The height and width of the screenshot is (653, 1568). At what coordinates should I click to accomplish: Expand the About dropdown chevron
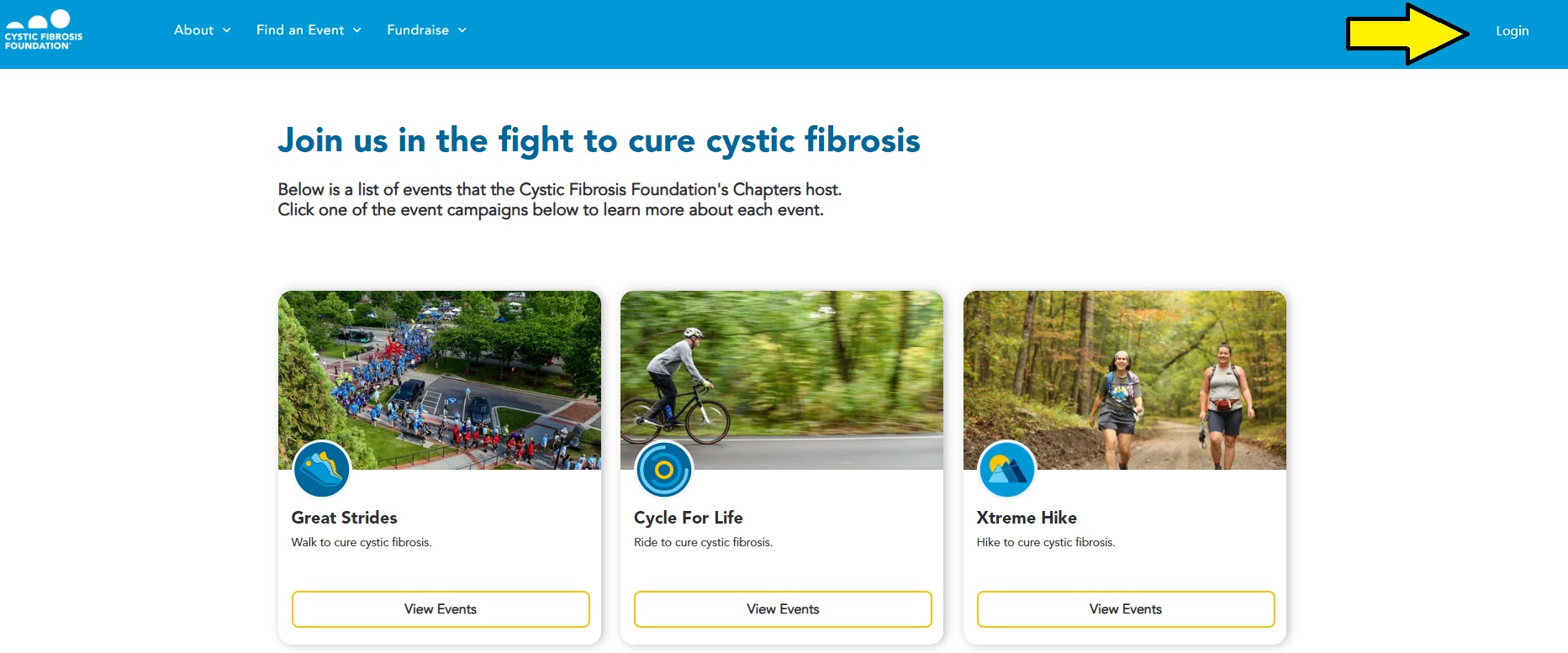point(226,30)
